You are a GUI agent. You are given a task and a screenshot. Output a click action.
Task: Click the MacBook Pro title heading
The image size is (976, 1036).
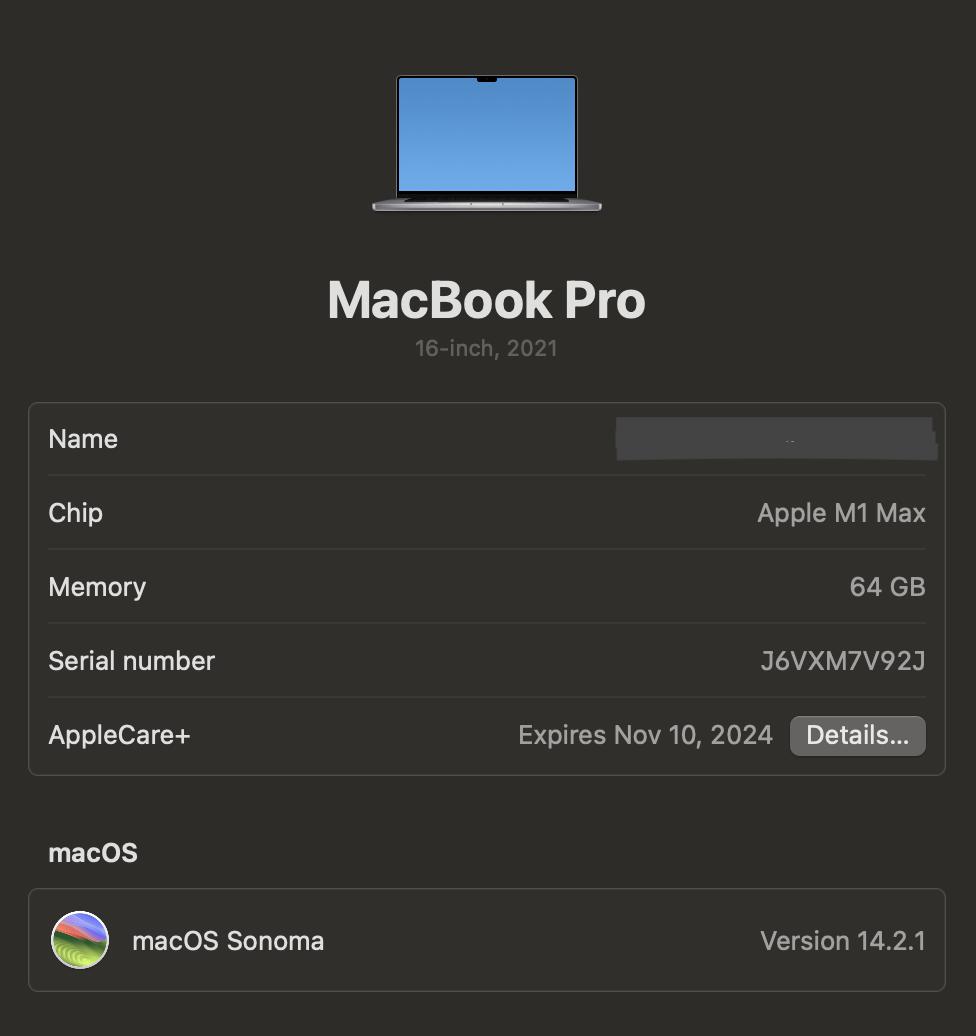487,300
